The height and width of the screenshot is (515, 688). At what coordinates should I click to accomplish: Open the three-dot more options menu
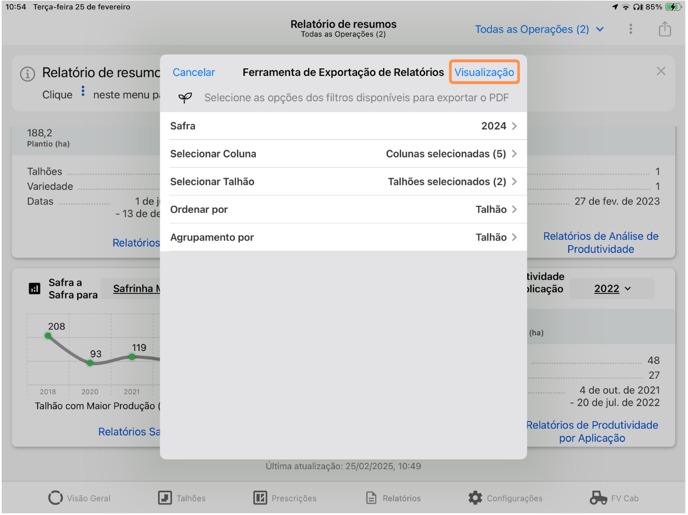[x=630, y=30]
